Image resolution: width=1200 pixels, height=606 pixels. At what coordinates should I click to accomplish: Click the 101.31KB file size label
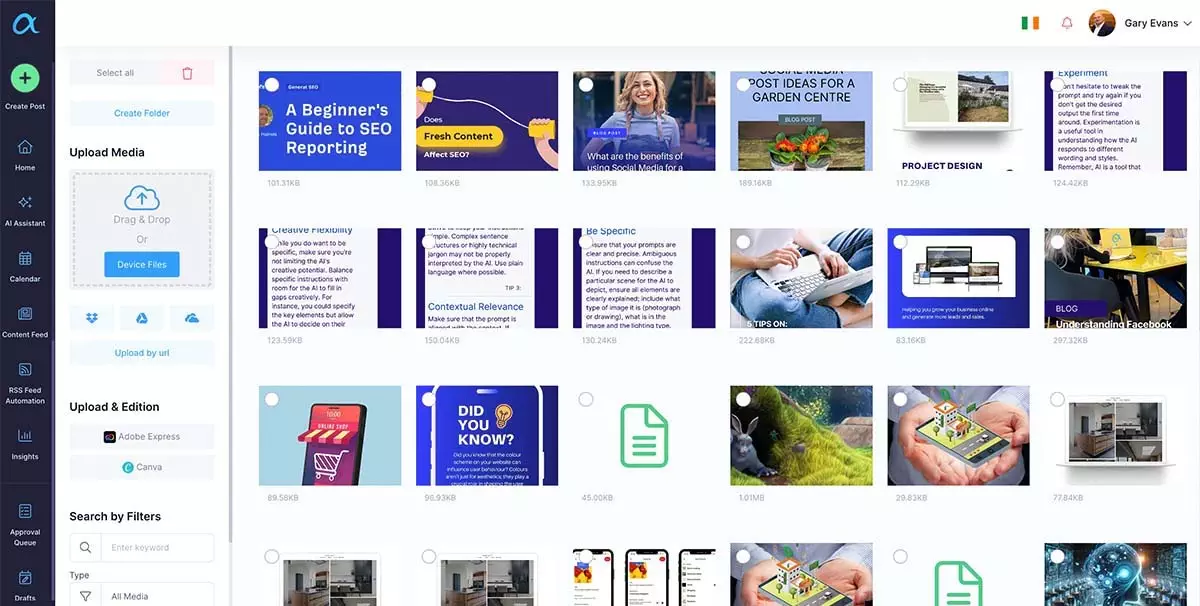(x=283, y=183)
